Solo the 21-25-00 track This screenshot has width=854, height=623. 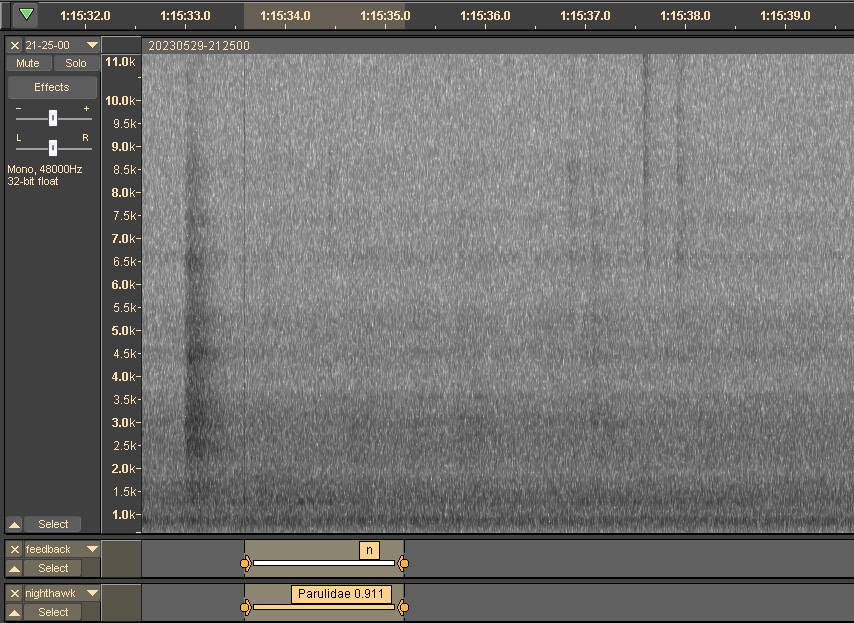(76, 63)
